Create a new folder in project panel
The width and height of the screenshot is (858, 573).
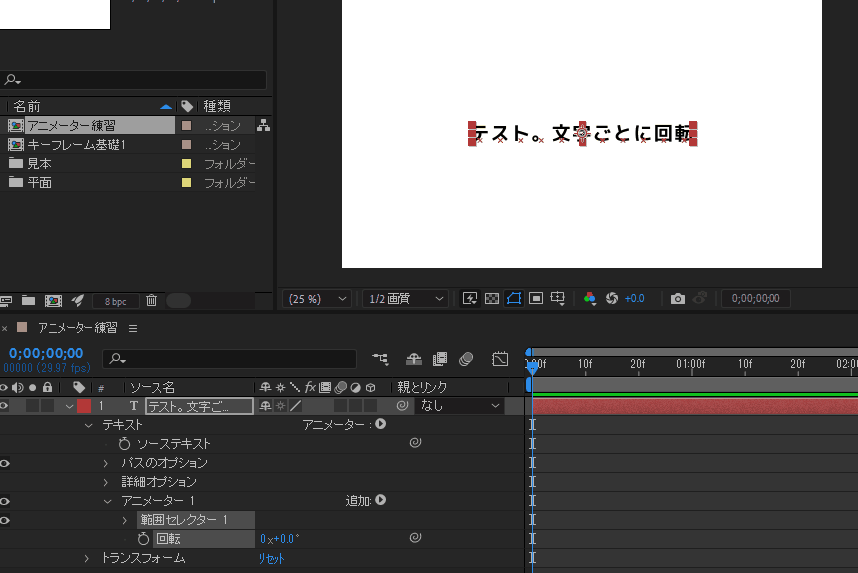(x=28, y=300)
